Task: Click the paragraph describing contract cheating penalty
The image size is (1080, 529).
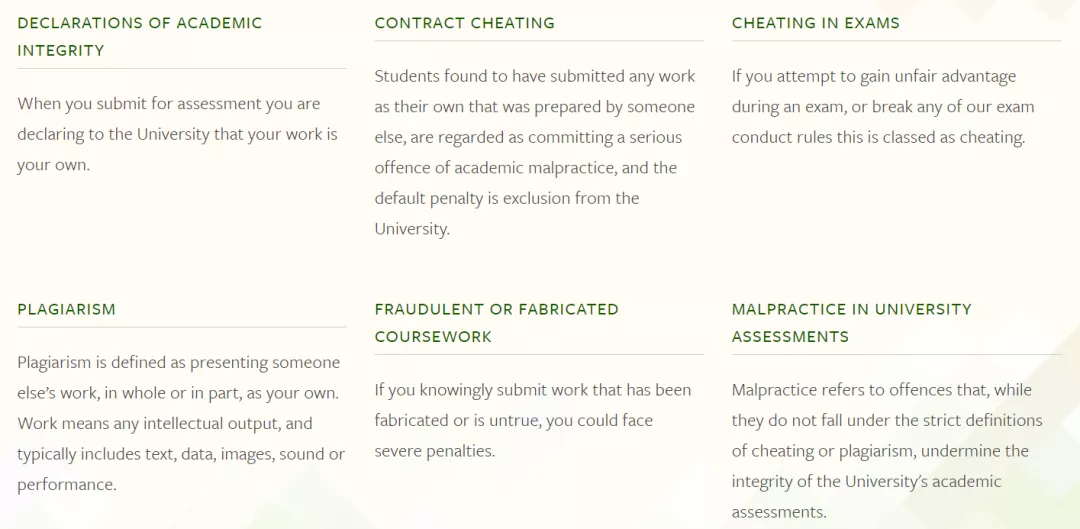Action: point(535,152)
